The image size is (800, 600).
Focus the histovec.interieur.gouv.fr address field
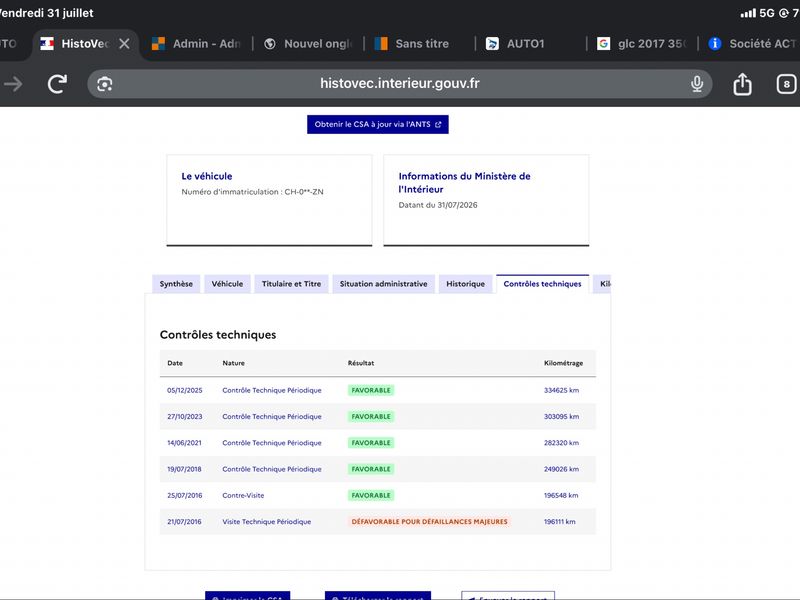point(399,84)
